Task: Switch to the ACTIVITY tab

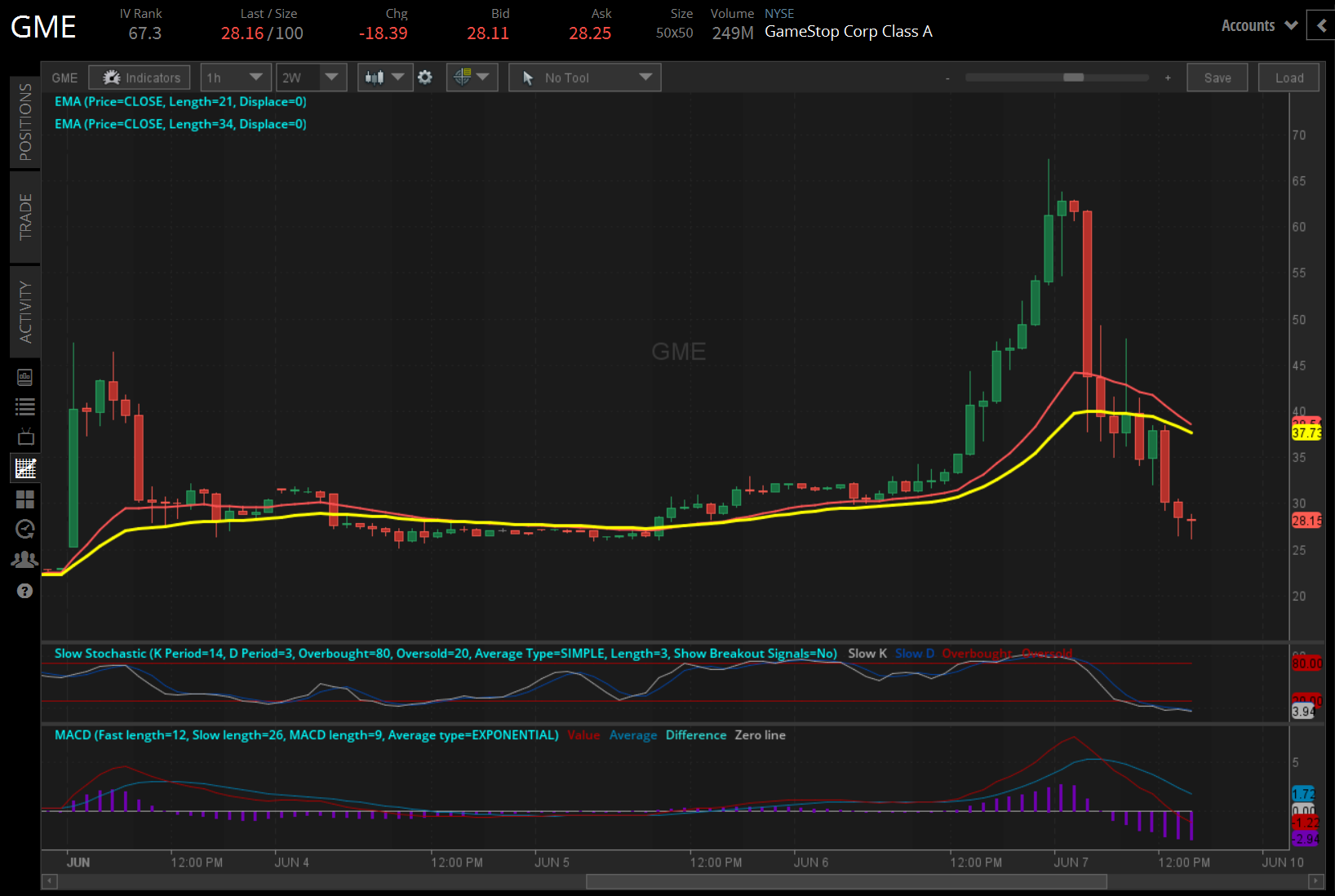Action: pos(25,312)
